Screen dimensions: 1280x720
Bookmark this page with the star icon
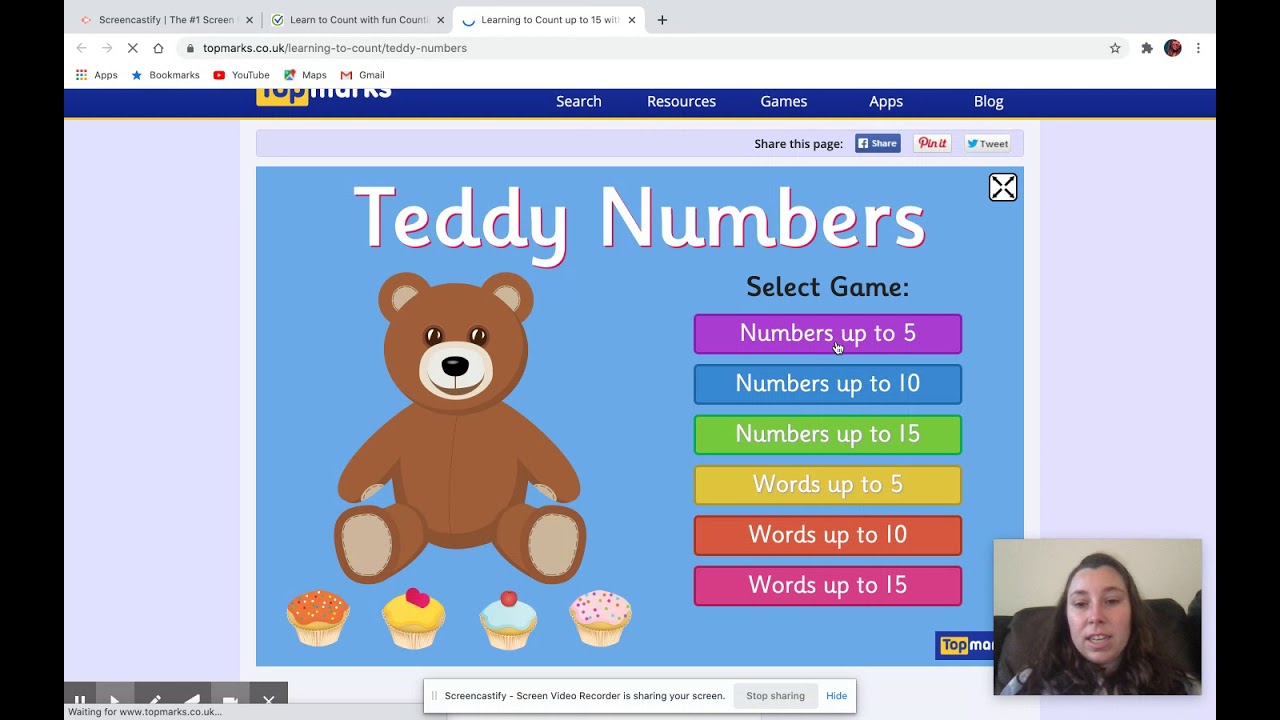click(x=1115, y=48)
